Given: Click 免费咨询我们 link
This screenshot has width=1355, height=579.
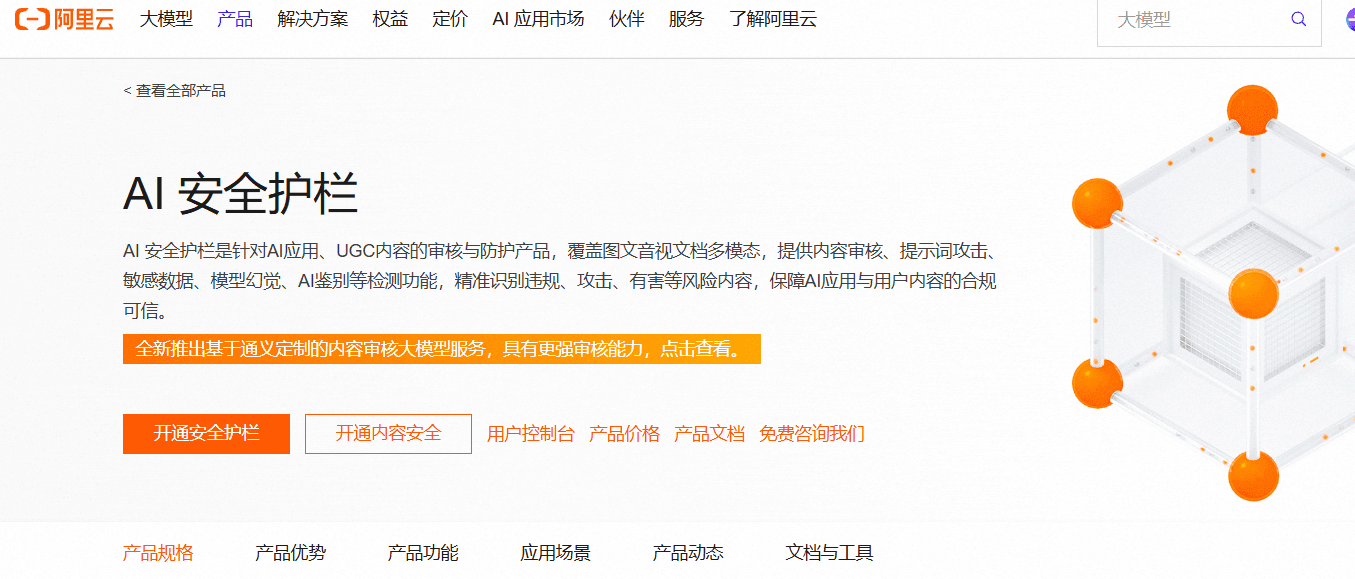Looking at the screenshot, I should point(812,434).
